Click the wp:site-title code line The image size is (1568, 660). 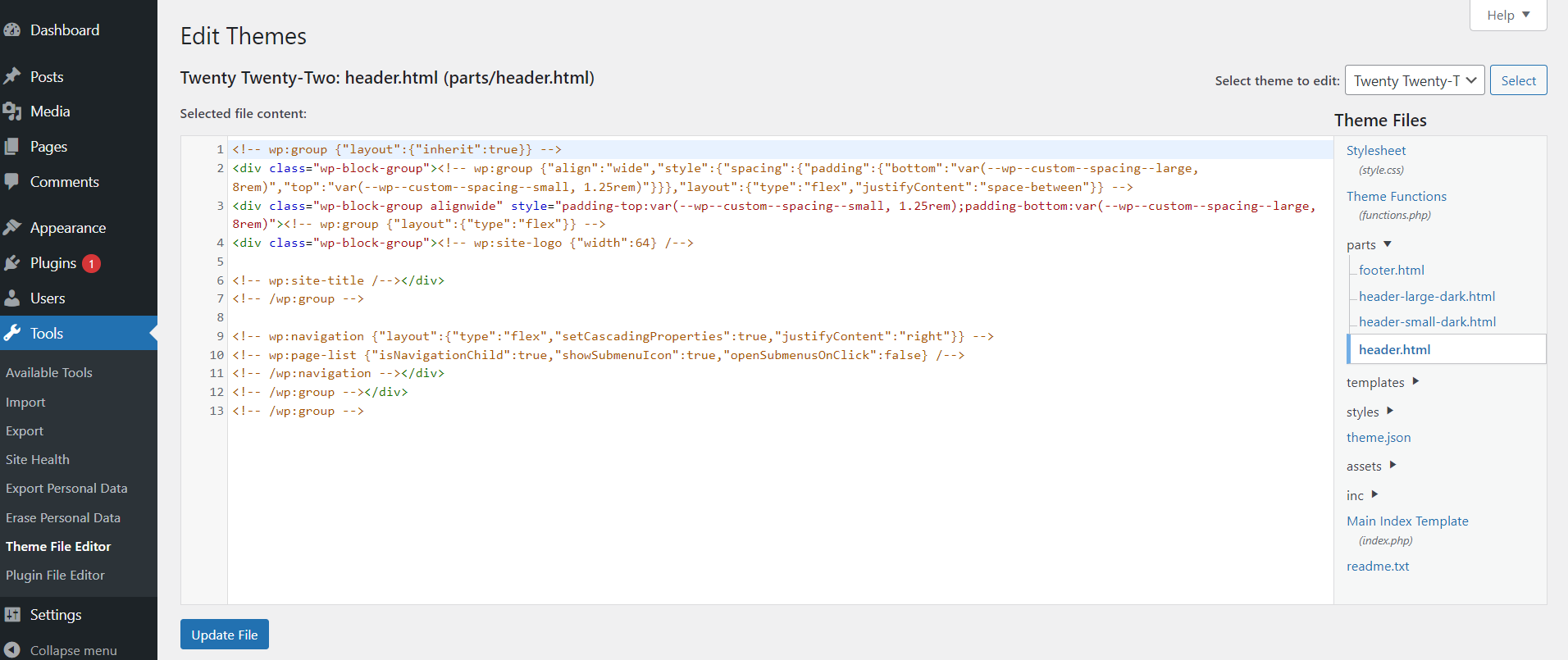click(x=338, y=280)
